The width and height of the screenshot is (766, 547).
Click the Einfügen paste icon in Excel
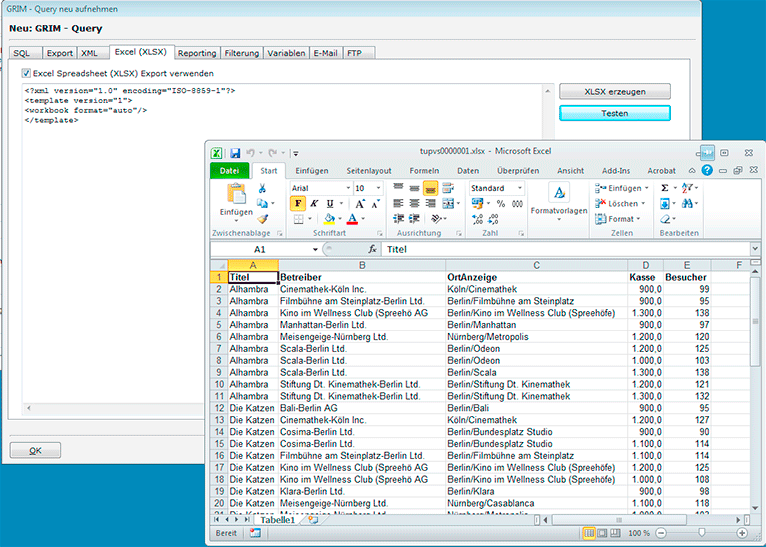(x=236, y=195)
